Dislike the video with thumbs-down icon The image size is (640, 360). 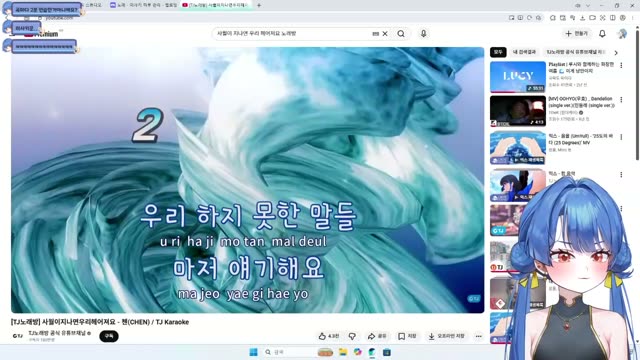(x=352, y=336)
